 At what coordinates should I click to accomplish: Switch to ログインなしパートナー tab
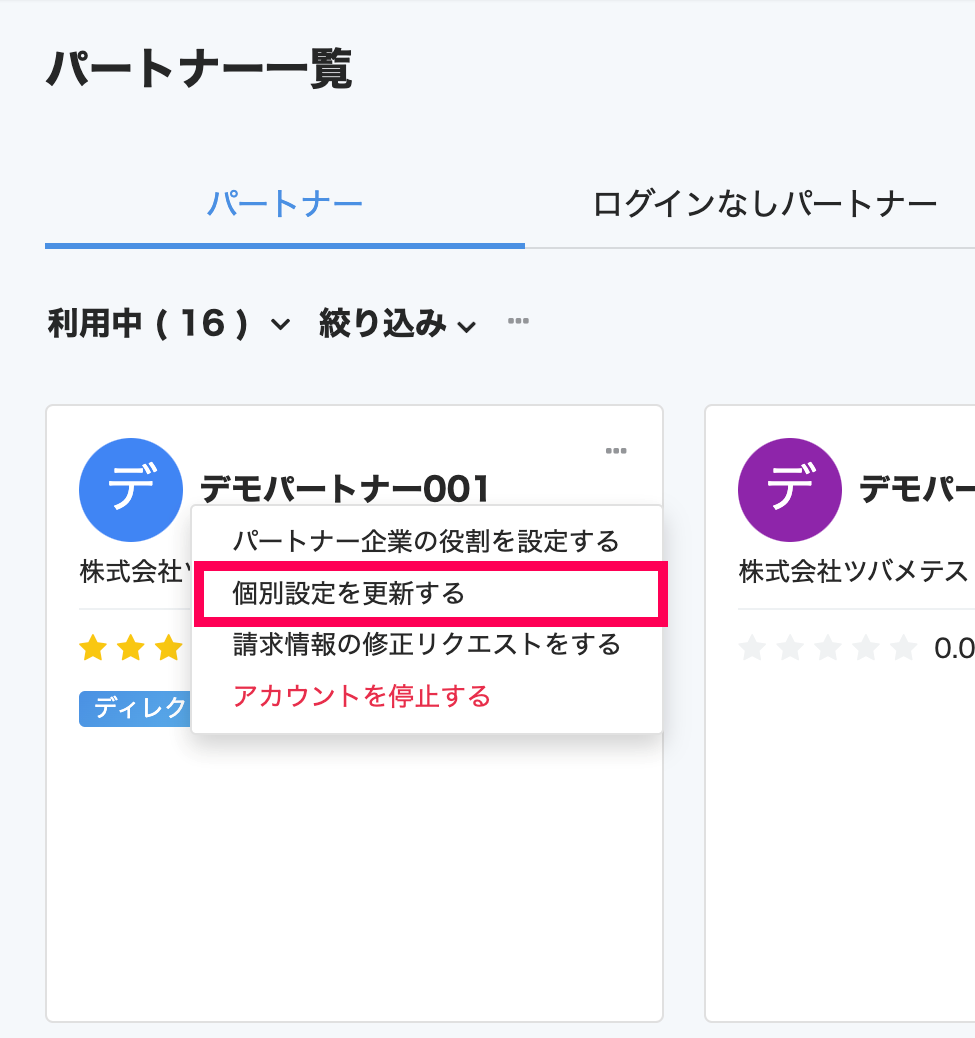[765, 204]
